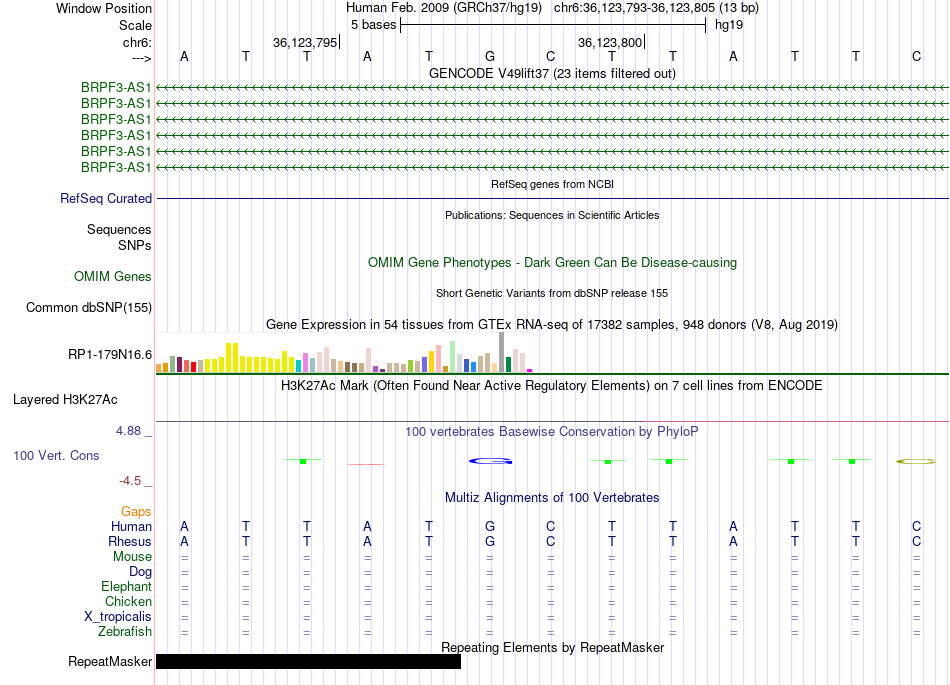Click the 'Human' species label
Viewport: 950px width, 685px height.
click(x=131, y=526)
